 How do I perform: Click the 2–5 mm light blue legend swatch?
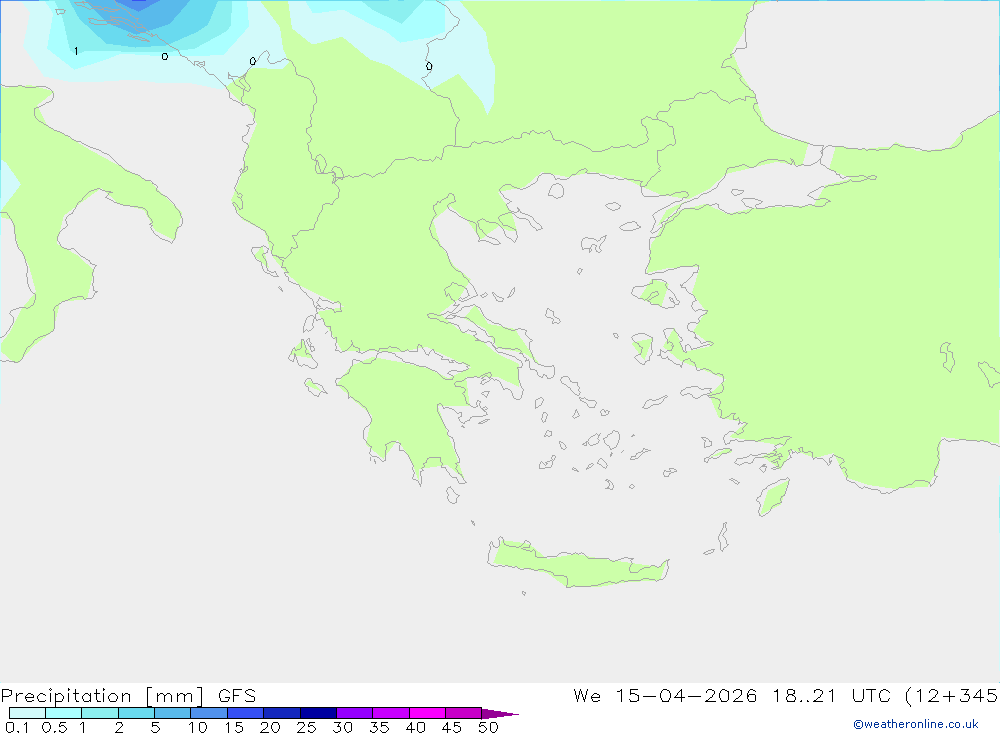136,713
